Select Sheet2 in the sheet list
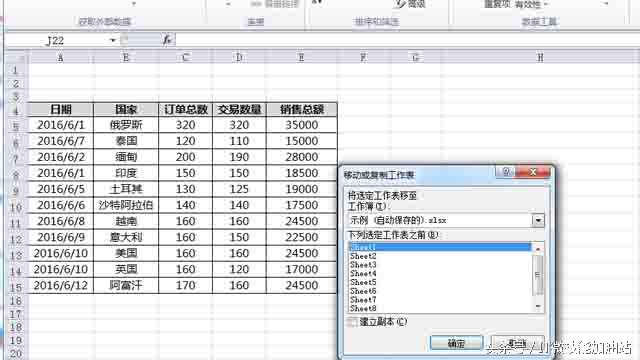640x360 pixels. [440, 256]
